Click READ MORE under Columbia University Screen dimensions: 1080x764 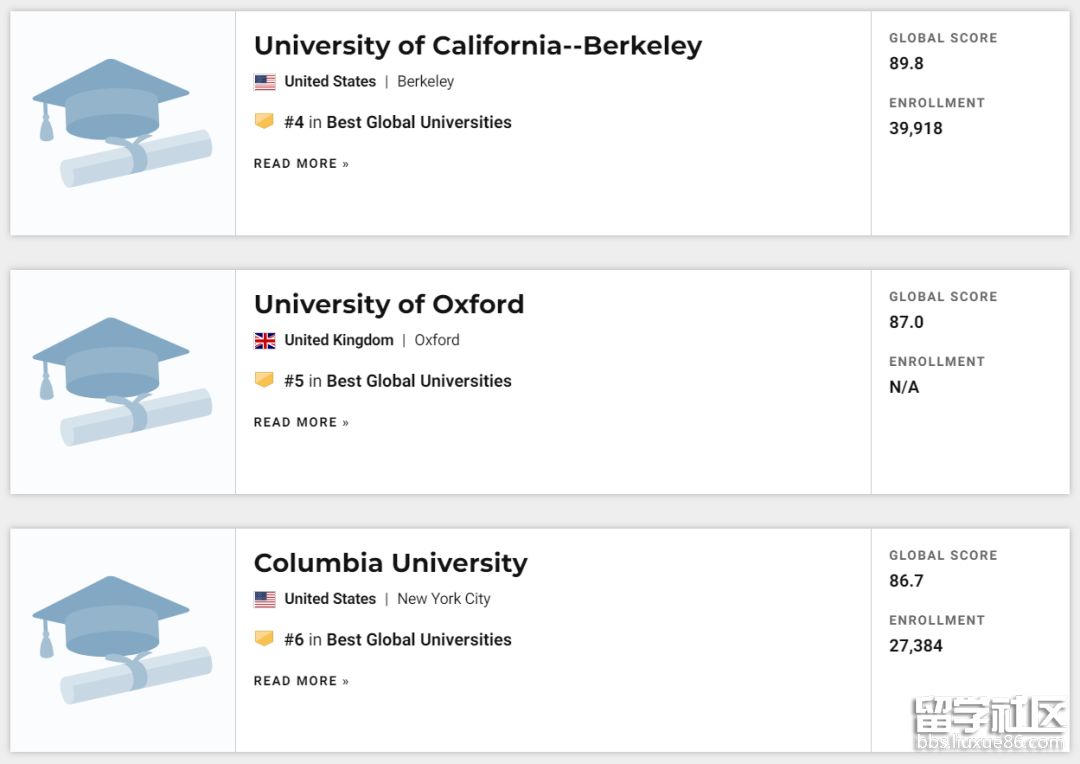tap(301, 681)
